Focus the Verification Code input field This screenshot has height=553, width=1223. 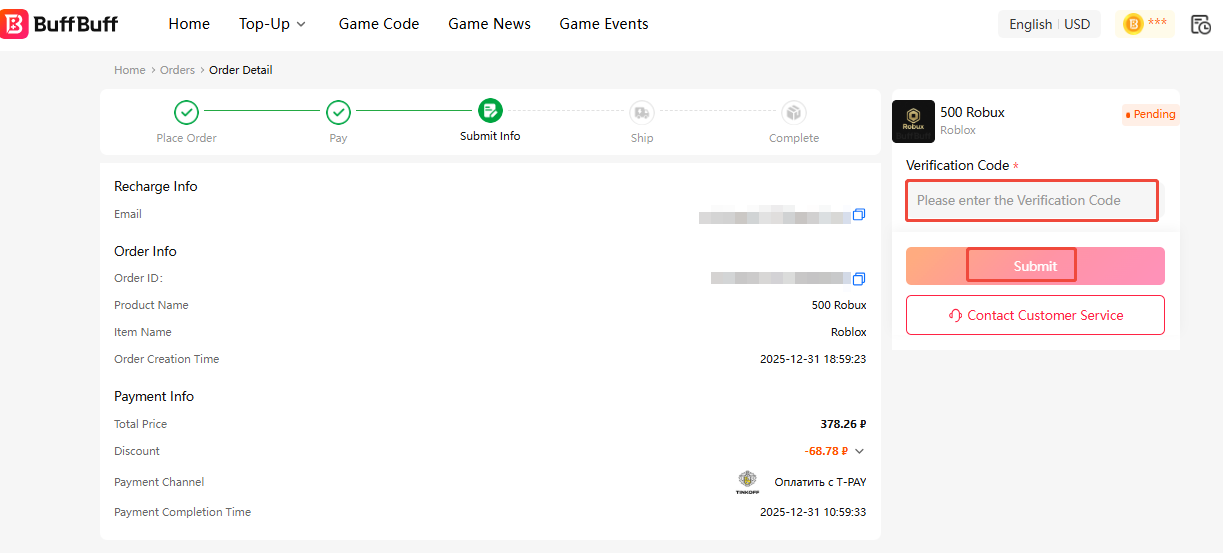[1032, 200]
